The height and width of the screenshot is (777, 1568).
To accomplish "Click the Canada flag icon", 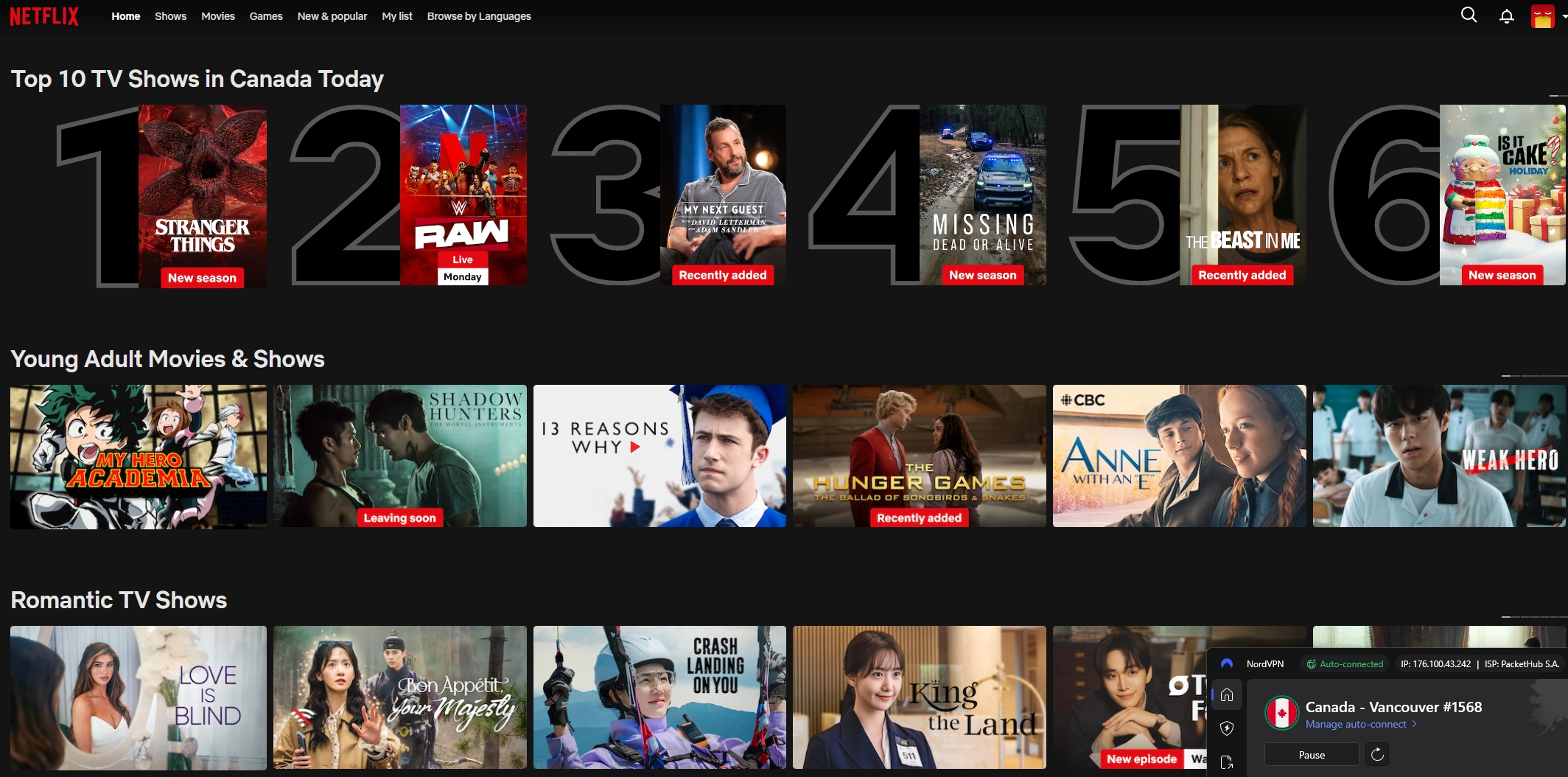I will [x=1282, y=713].
